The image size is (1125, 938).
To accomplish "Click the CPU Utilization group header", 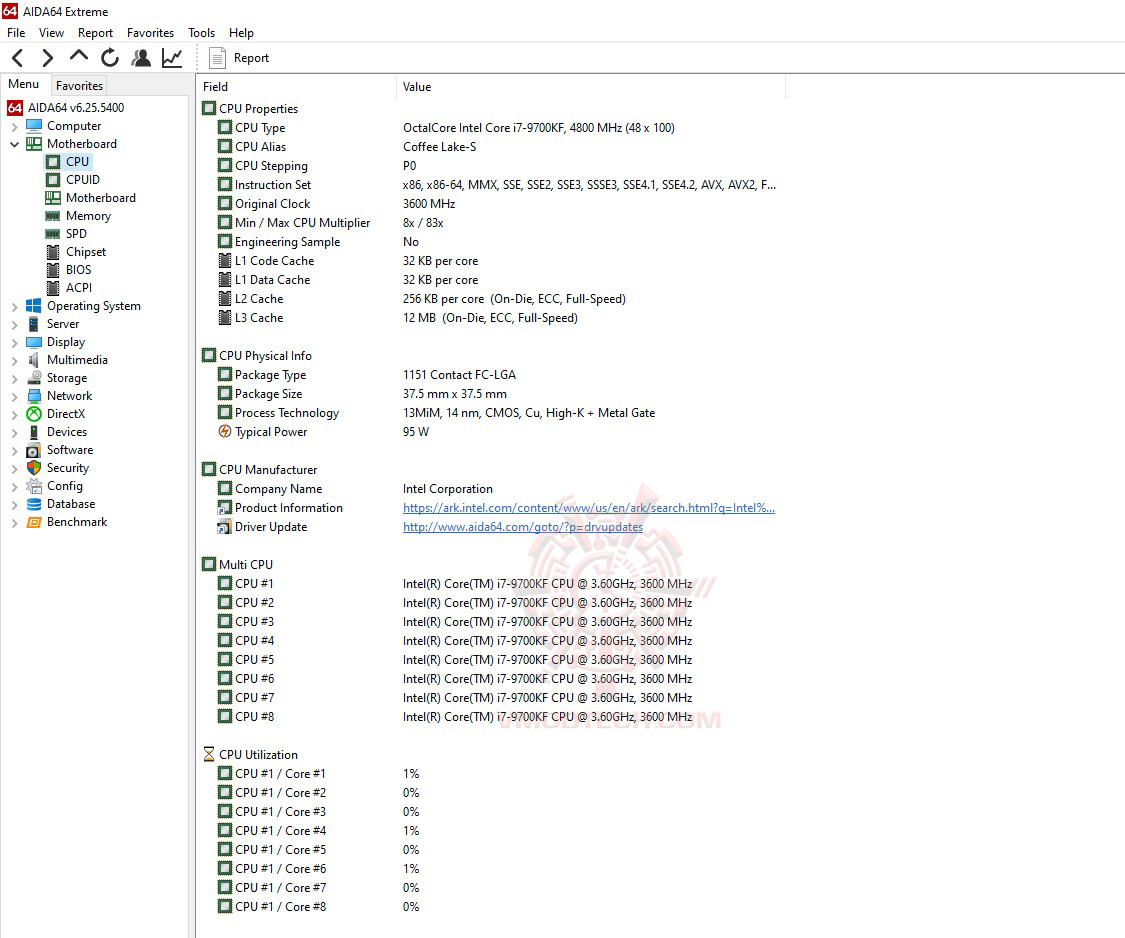I will click(250, 754).
